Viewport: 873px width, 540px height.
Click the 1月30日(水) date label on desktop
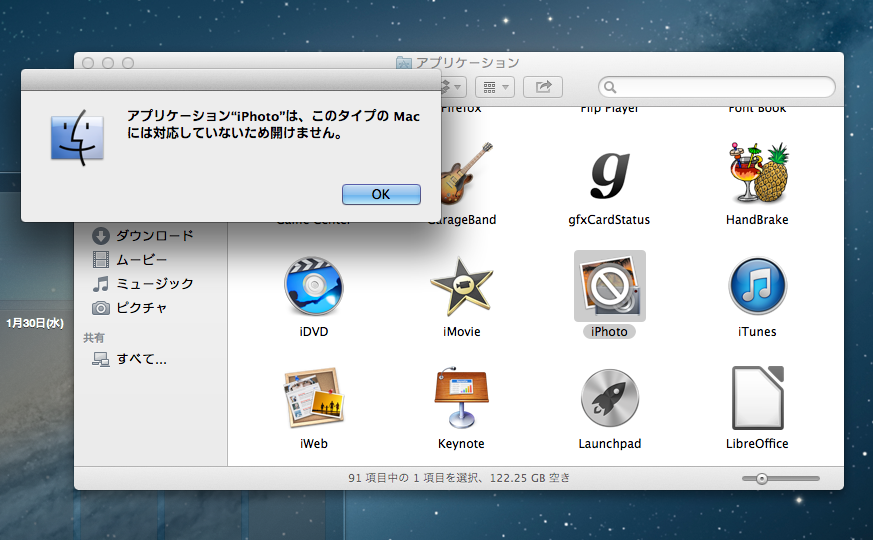35,323
